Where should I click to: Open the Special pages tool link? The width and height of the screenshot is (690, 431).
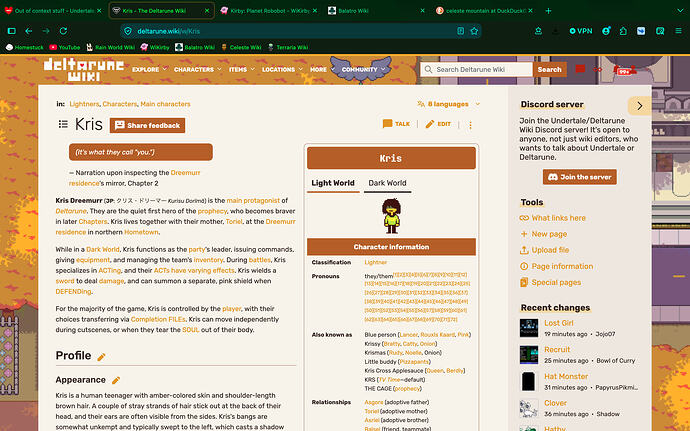551,282
